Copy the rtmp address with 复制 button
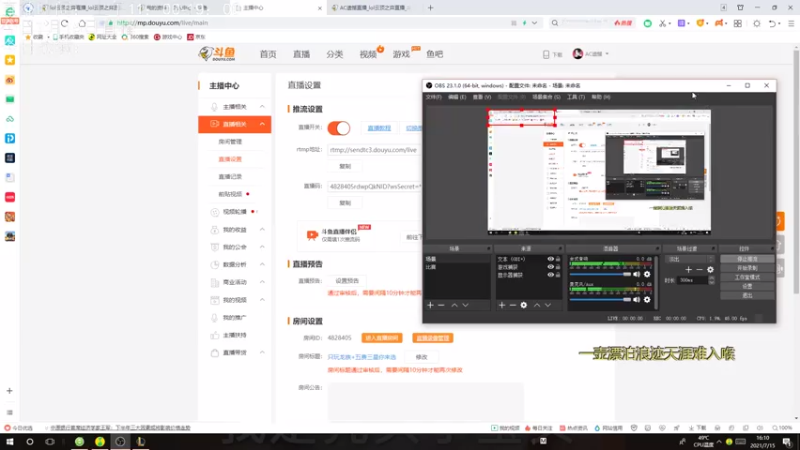This screenshot has width=800, height=450. [x=345, y=166]
